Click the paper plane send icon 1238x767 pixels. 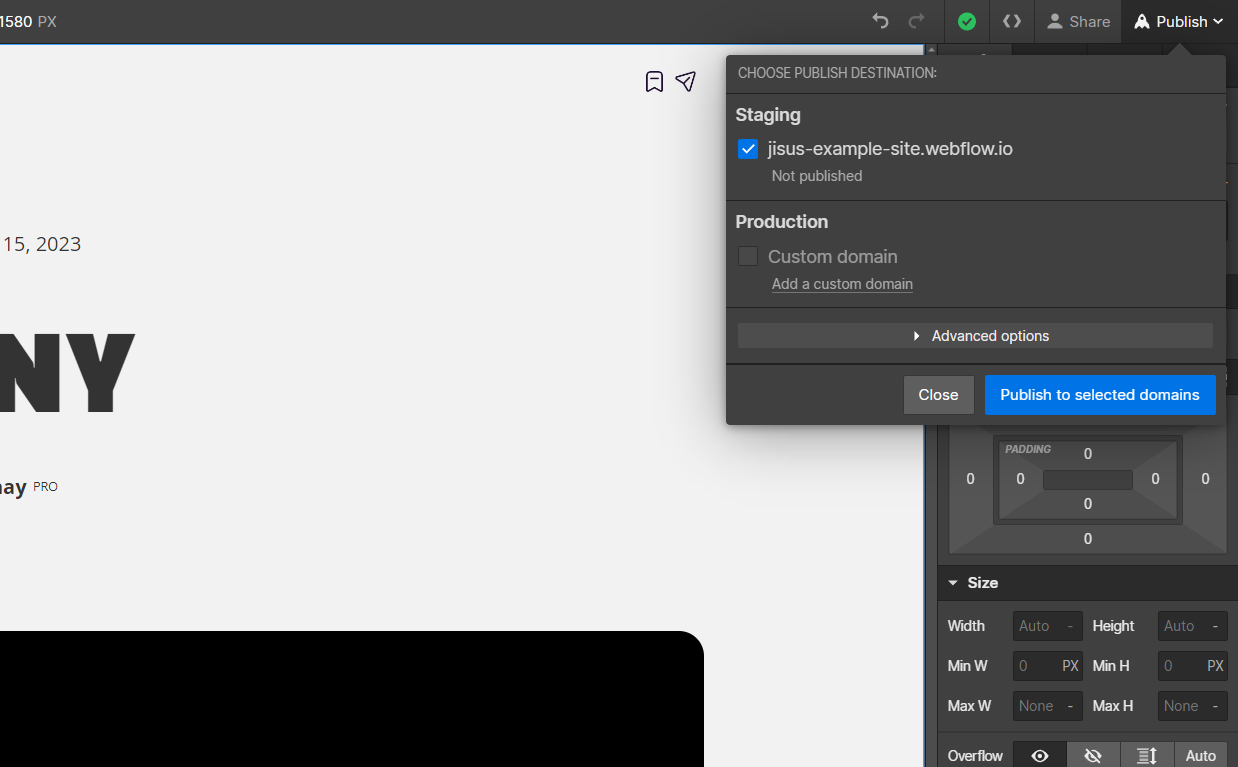(x=686, y=81)
